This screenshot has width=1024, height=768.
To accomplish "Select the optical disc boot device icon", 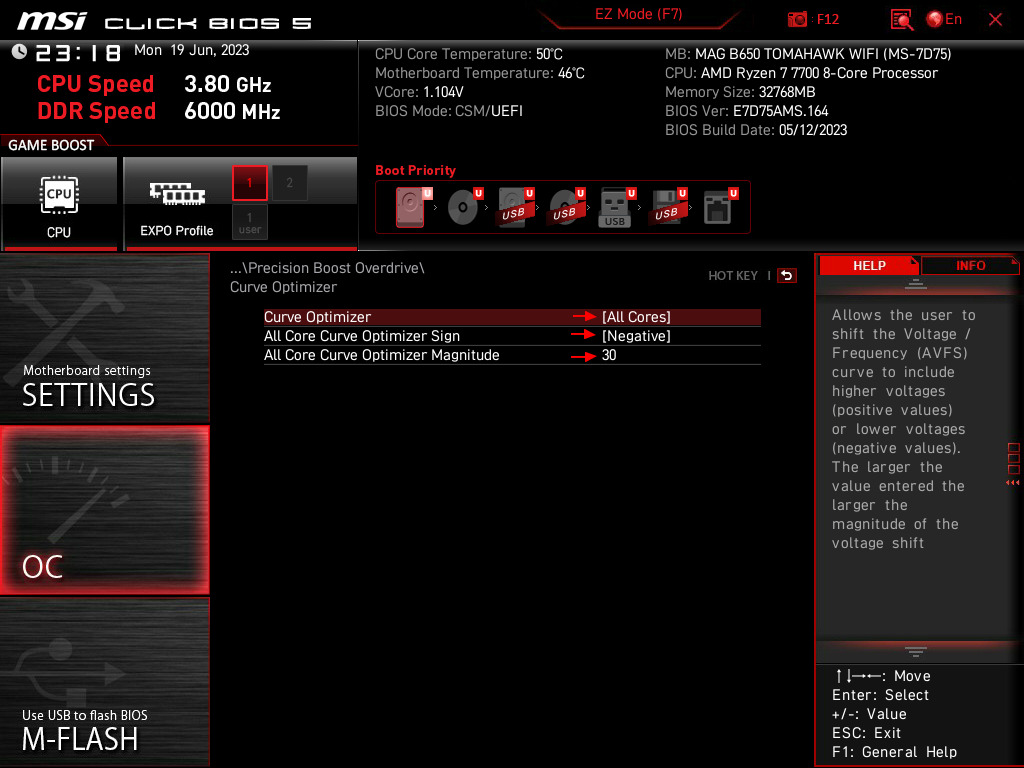I will (x=465, y=207).
